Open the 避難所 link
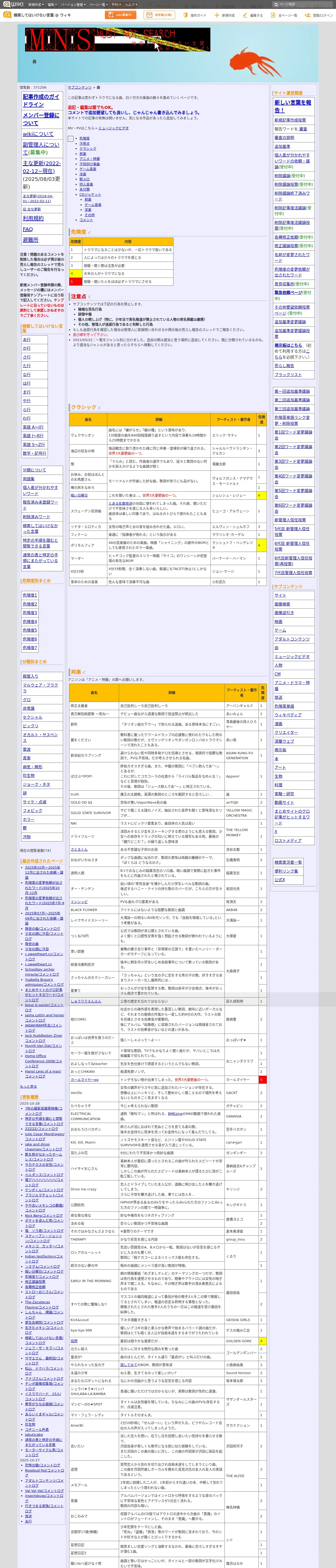Viewport: 336px width, 1568px height. point(31,240)
